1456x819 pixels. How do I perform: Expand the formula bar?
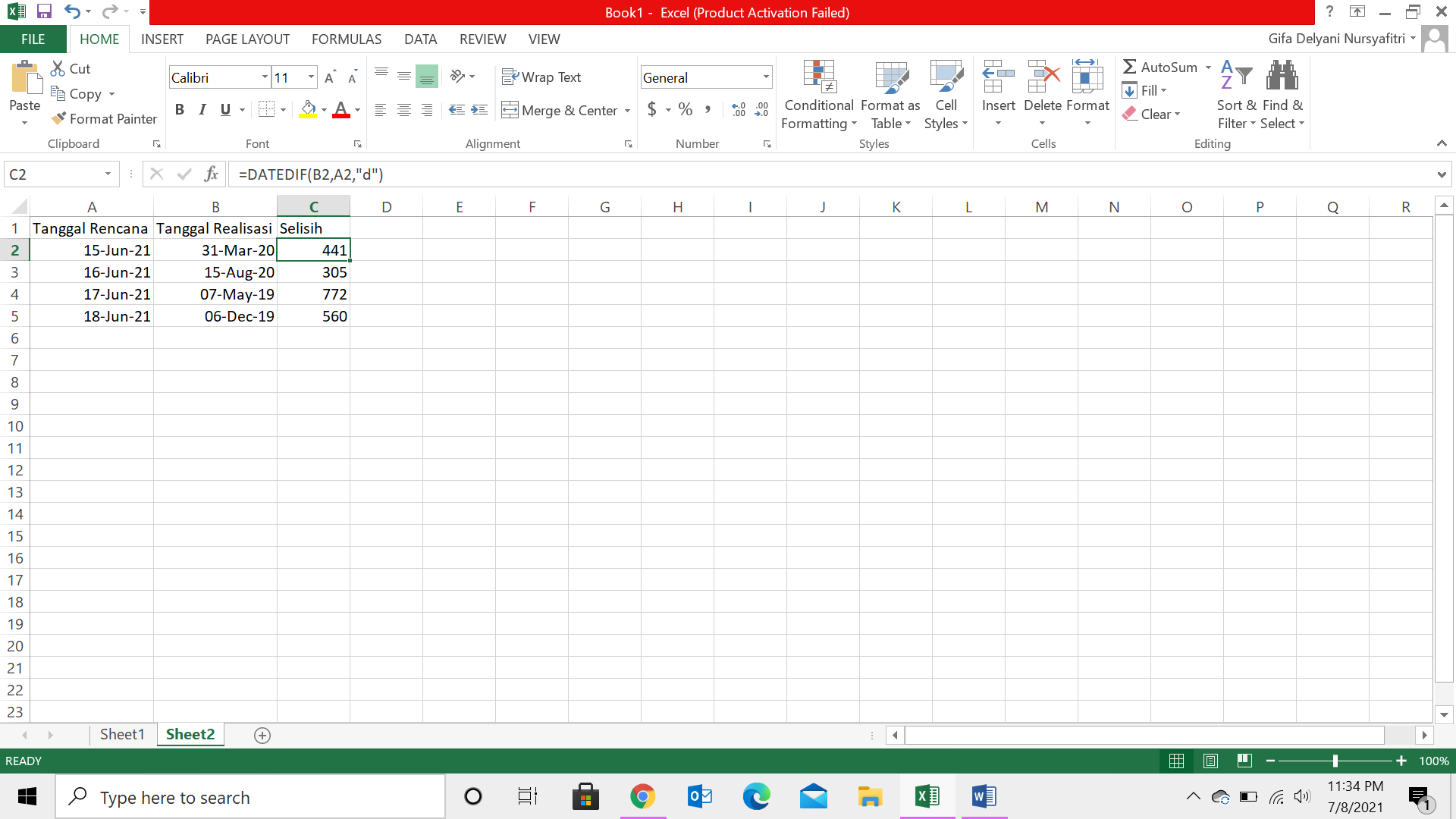coord(1441,174)
